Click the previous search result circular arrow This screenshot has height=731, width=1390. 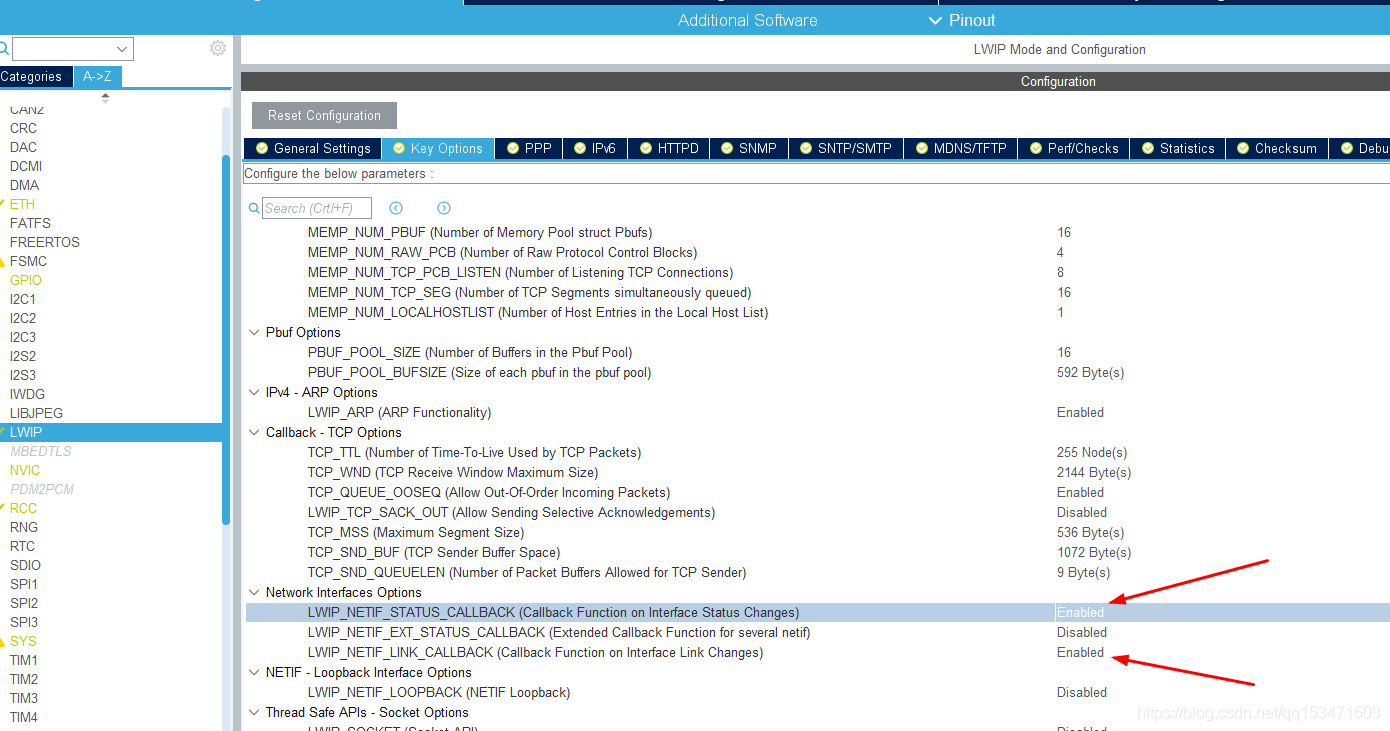pyautogui.click(x=396, y=208)
